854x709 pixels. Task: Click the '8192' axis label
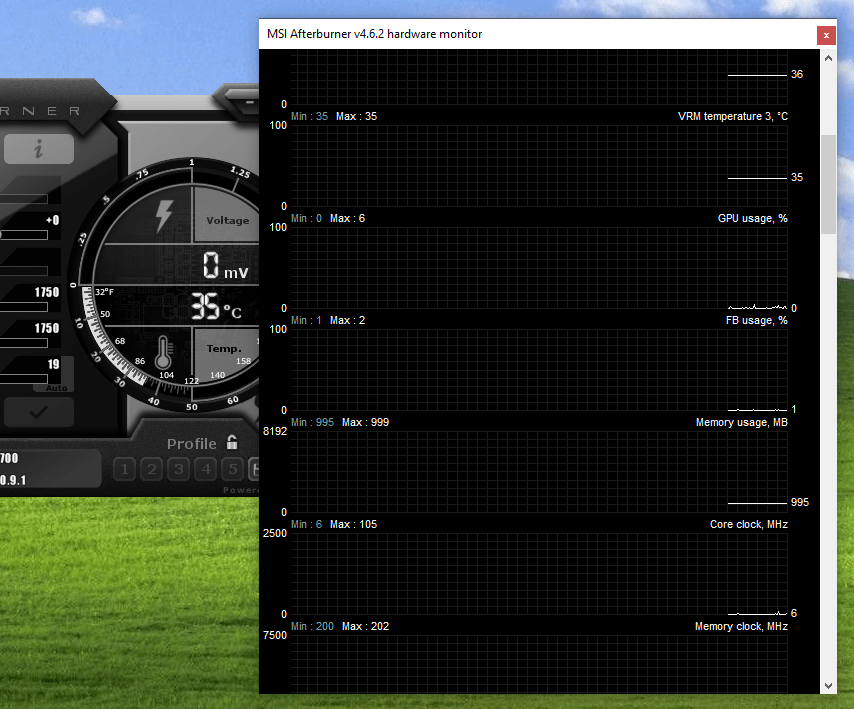(274, 431)
